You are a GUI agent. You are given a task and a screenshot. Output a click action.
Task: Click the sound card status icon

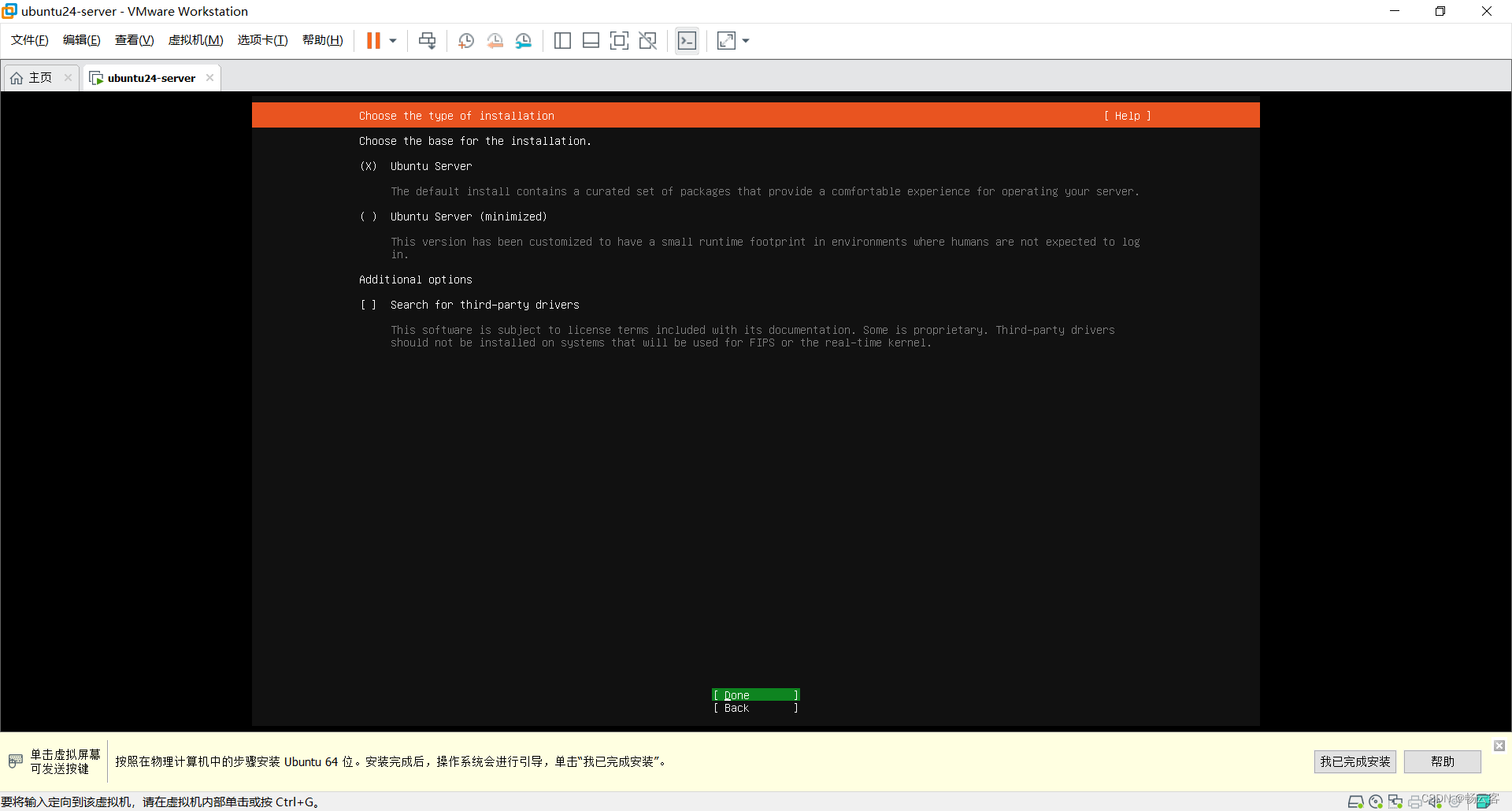[x=1435, y=802]
